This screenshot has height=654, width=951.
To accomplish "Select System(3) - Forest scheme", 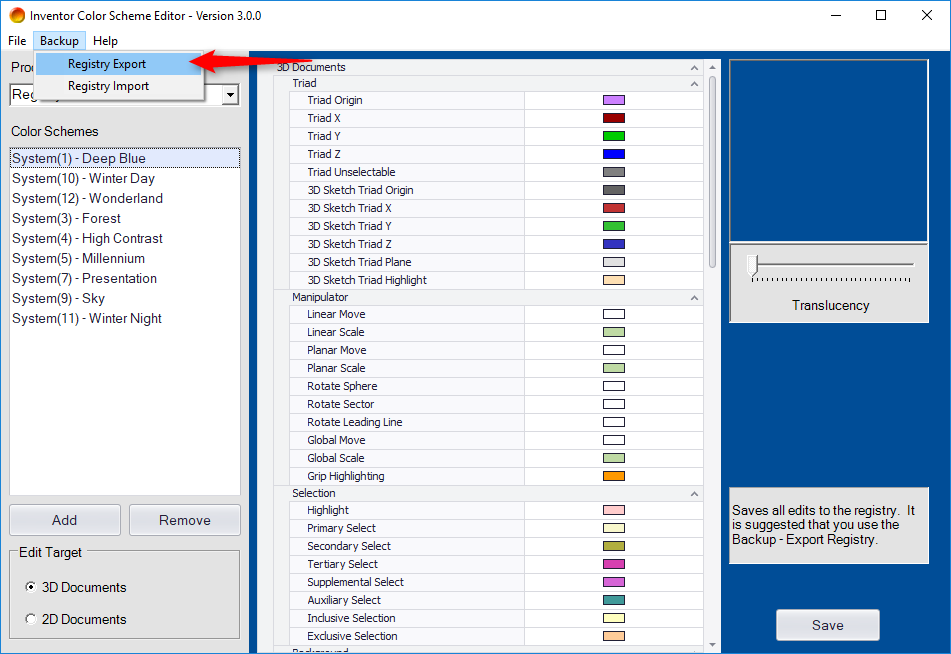I will (x=125, y=218).
